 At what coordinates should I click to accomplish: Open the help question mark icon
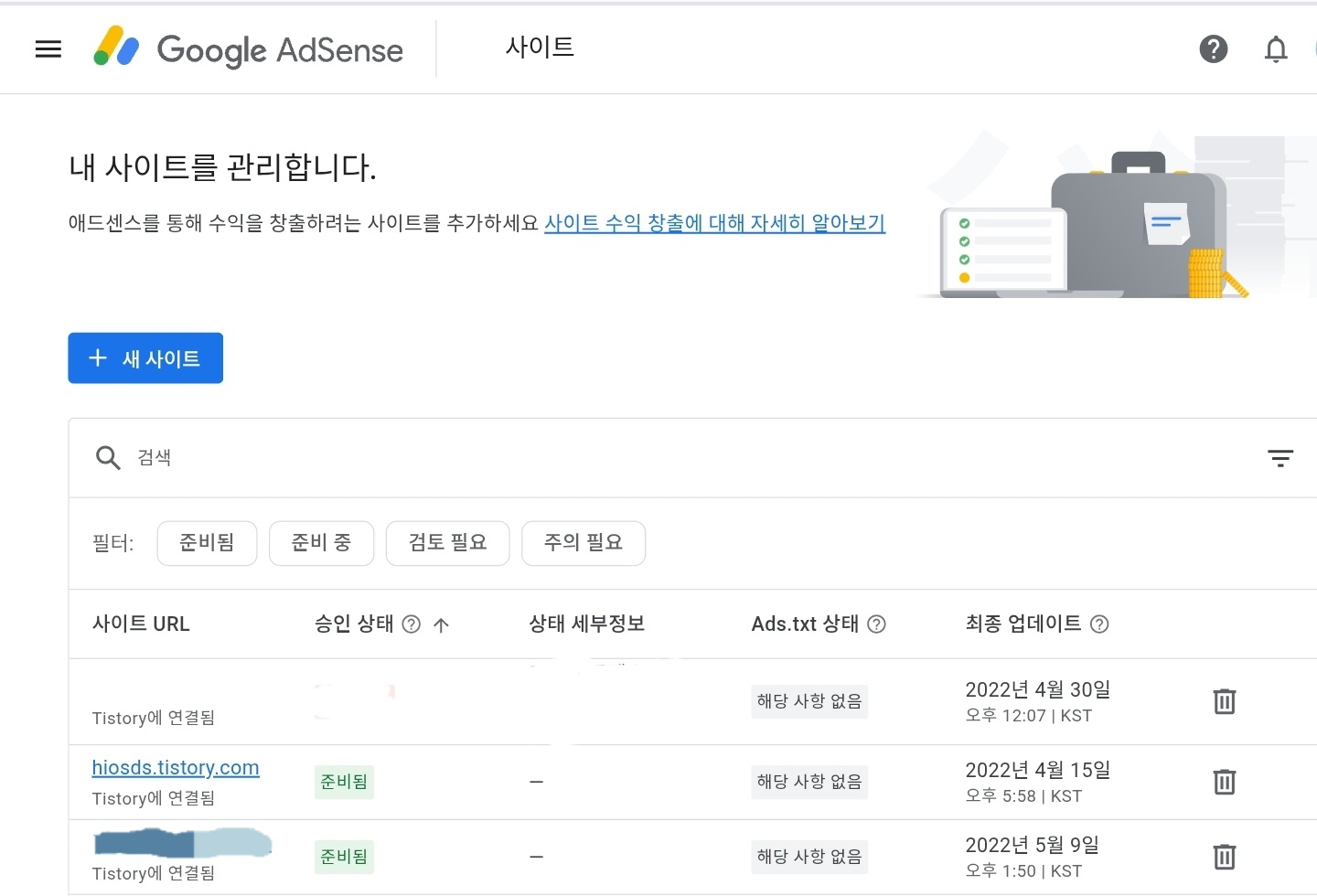point(1214,49)
